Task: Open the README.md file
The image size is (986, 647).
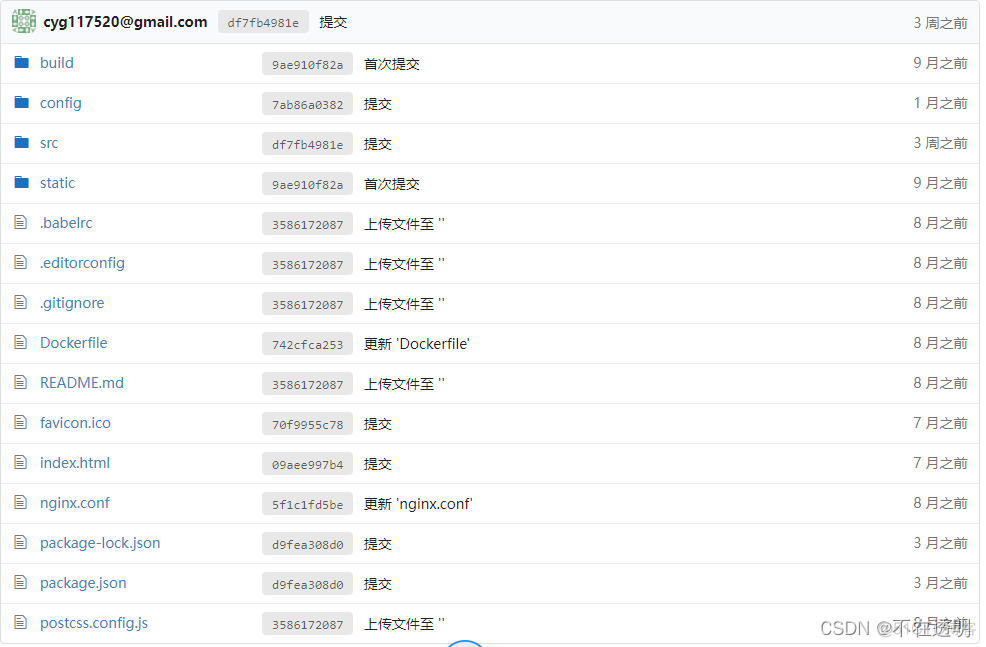Action: pyautogui.click(x=82, y=383)
